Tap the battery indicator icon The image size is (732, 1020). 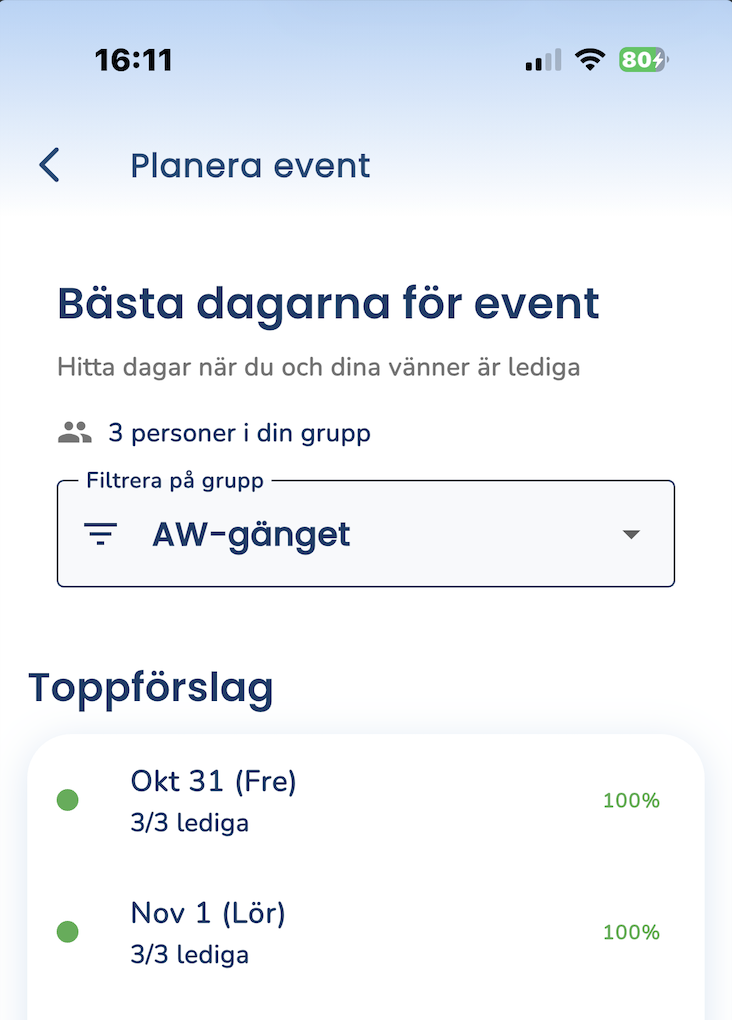pyautogui.click(x=643, y=60)
